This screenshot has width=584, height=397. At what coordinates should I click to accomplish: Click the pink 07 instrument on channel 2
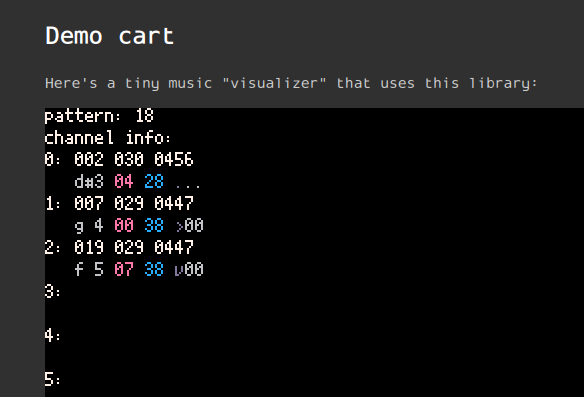click(124, 270)
